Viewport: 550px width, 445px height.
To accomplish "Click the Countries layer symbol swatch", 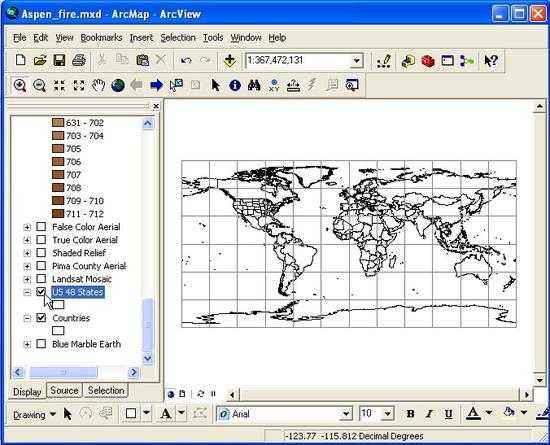I will coord(58,331).
